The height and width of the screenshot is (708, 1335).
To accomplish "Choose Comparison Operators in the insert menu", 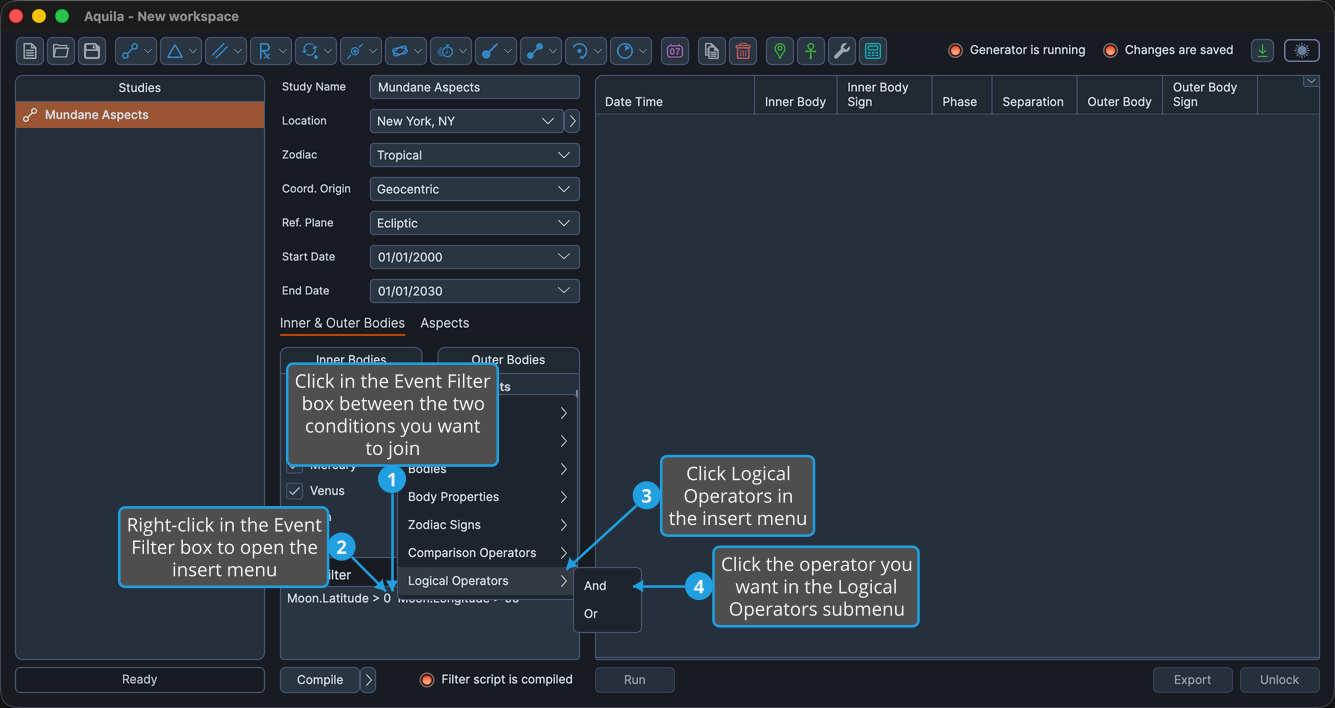I will (487, 553).
